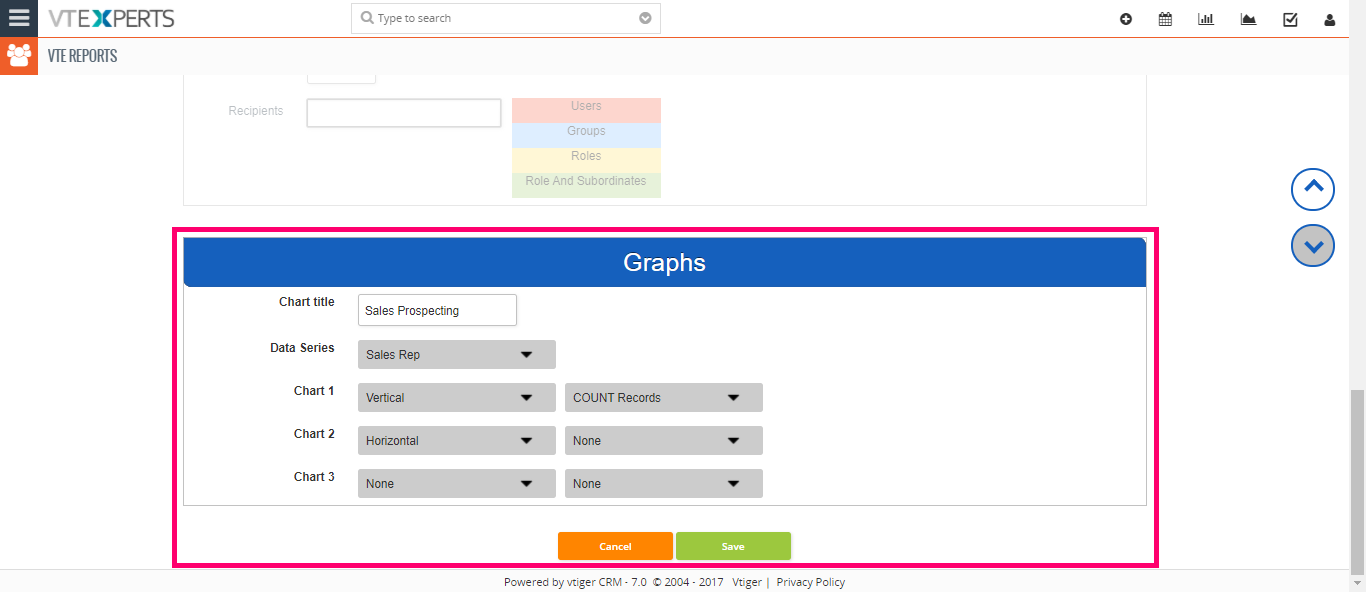
Task: Click the Chart title input field
Action: [437, 310]
